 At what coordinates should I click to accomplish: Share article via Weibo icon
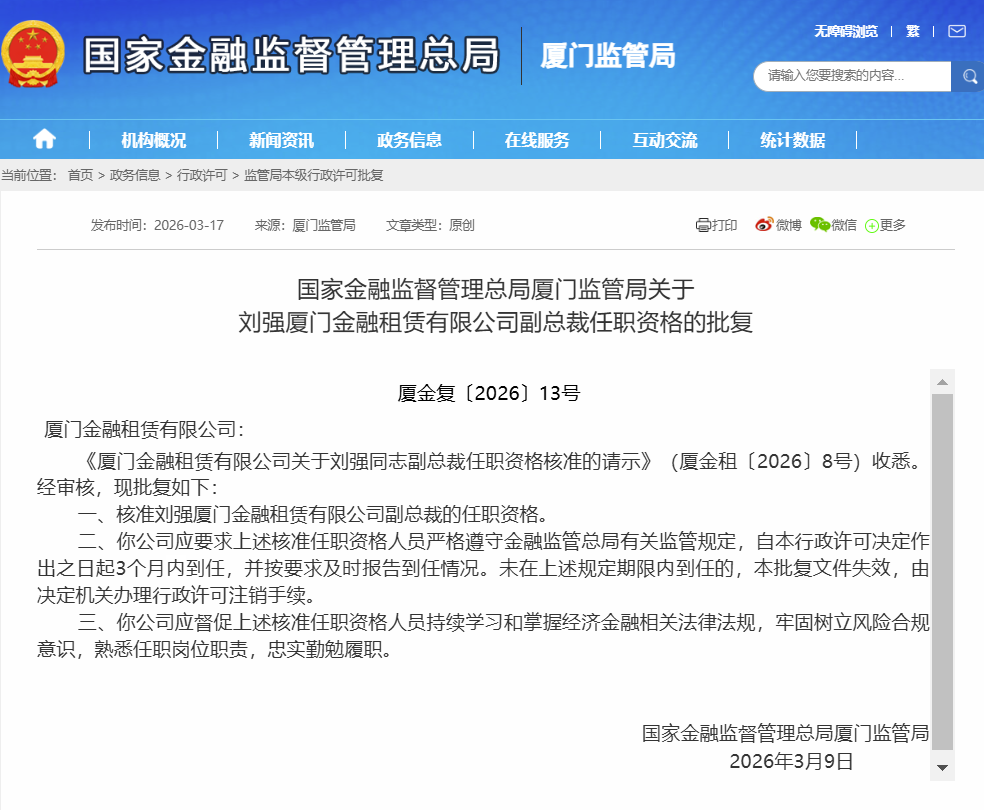tap(765, 225)
